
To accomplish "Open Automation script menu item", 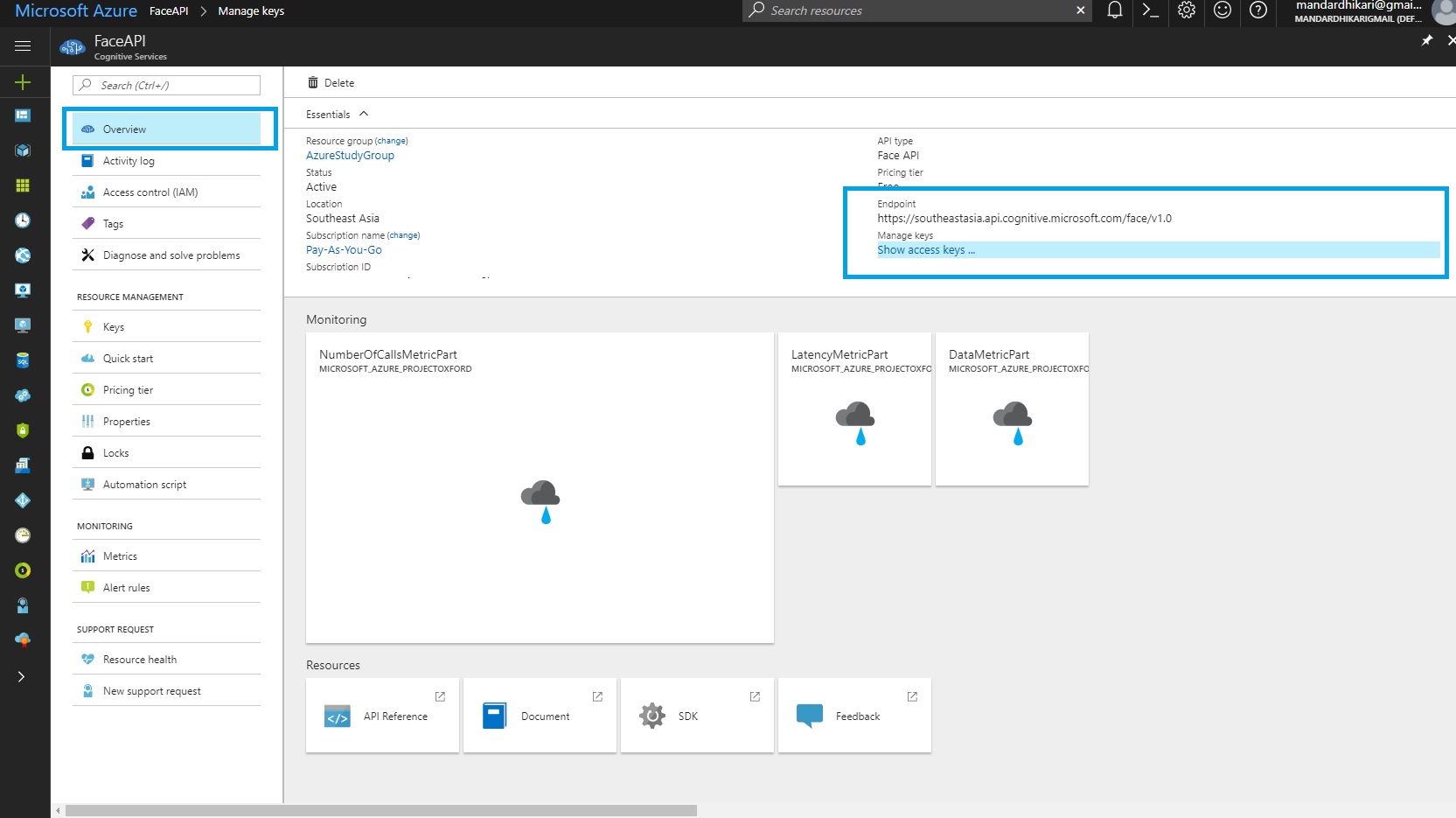I will (x=166, y=485).
